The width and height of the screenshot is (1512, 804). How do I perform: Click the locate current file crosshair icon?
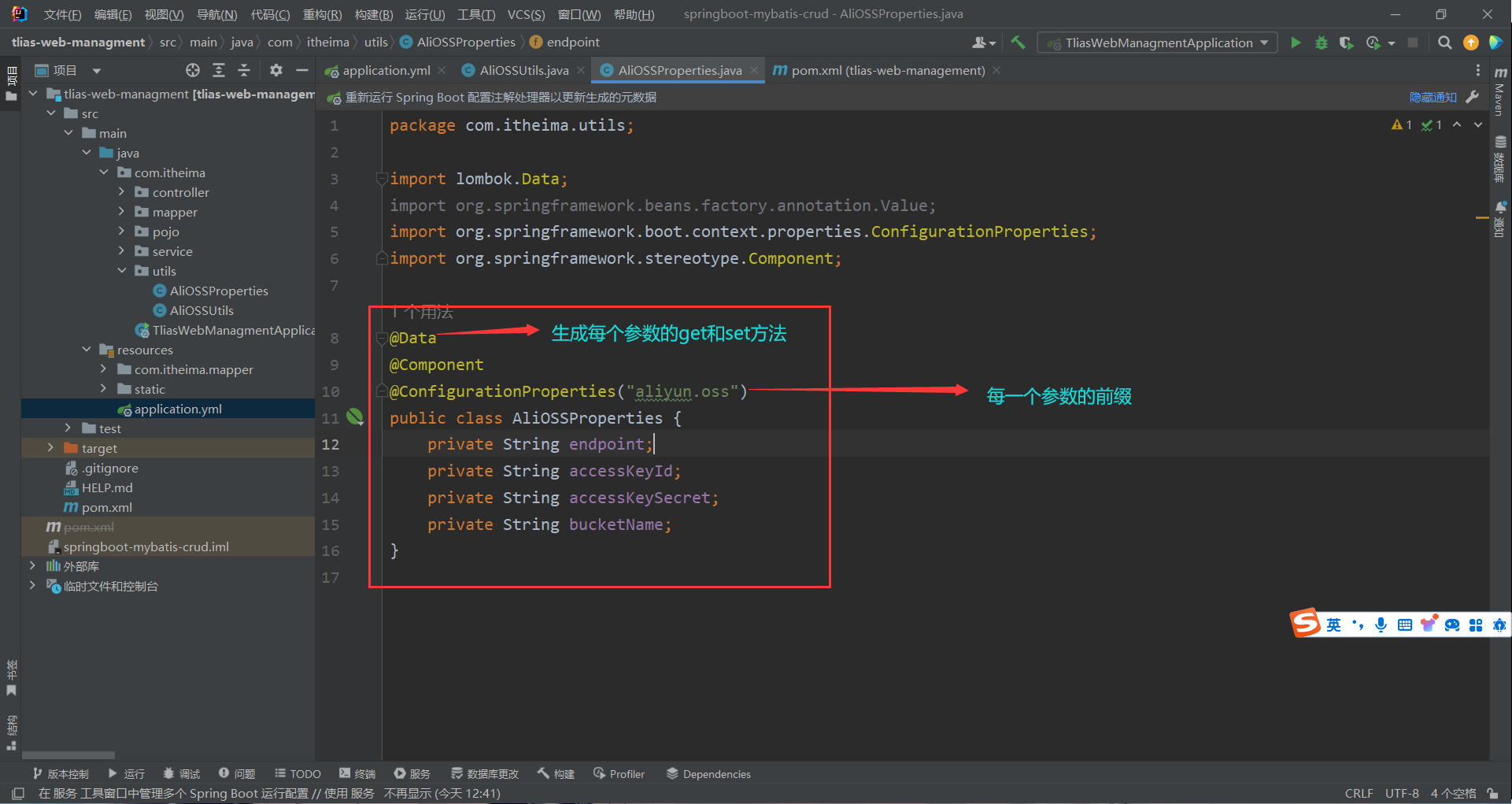tap(193, 70)
